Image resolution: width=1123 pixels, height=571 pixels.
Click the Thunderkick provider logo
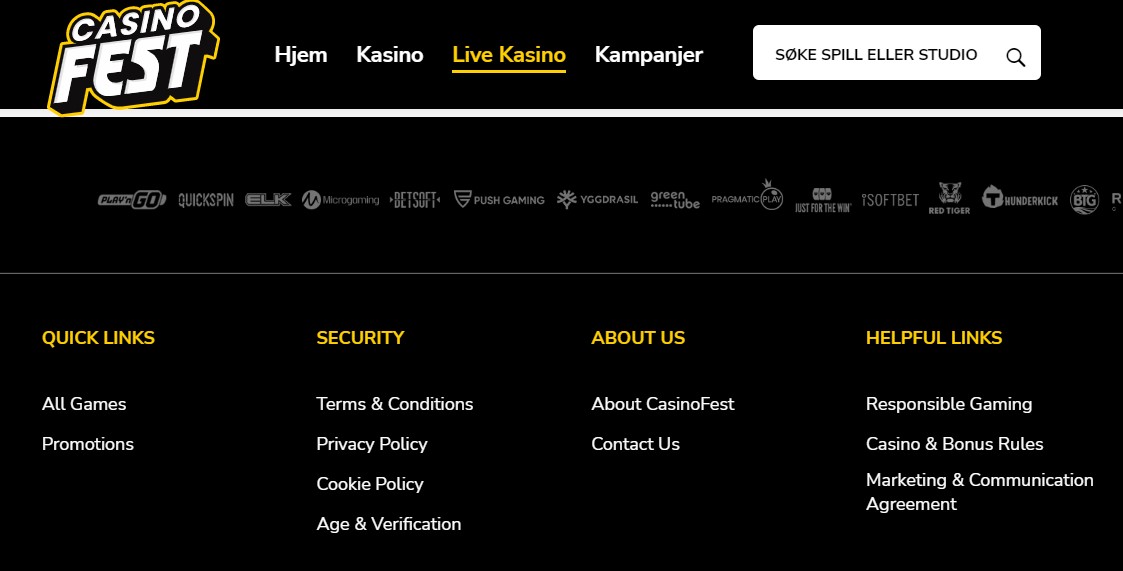[1019, 199]
